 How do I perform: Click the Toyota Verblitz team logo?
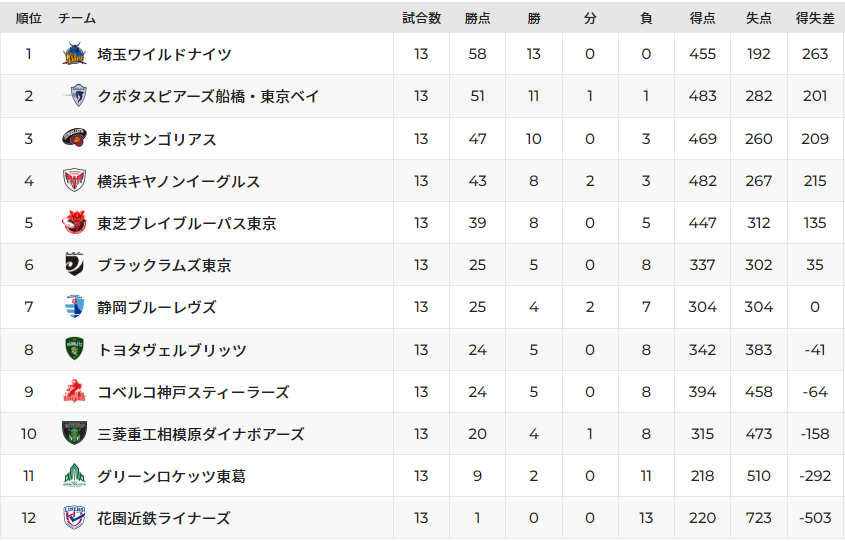pos(74,350)
